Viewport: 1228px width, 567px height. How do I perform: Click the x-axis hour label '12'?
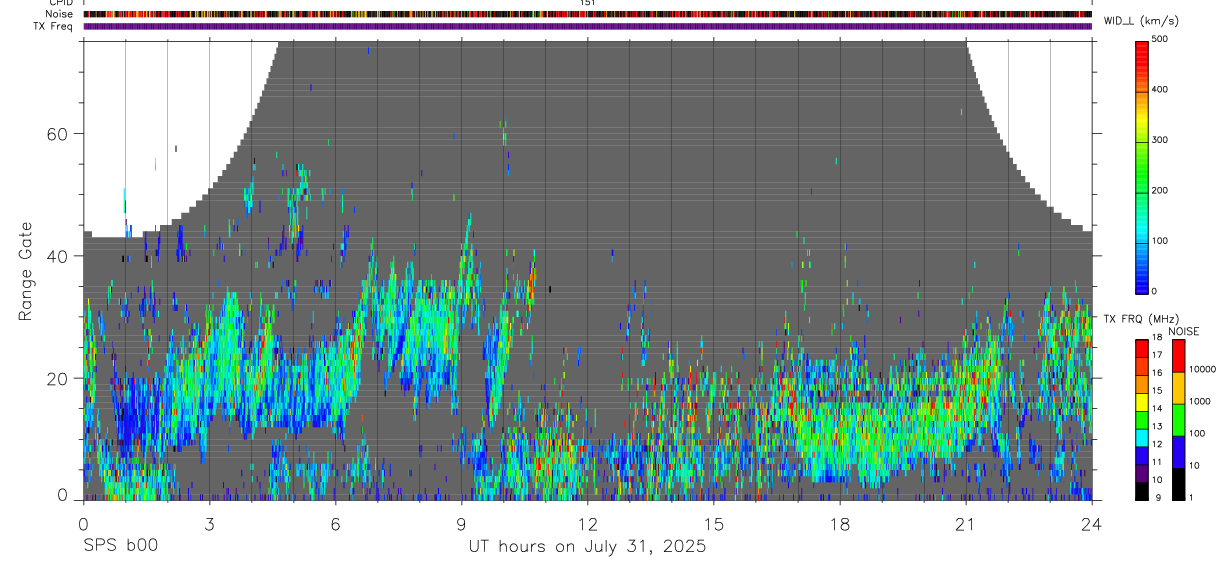point(588,523)
